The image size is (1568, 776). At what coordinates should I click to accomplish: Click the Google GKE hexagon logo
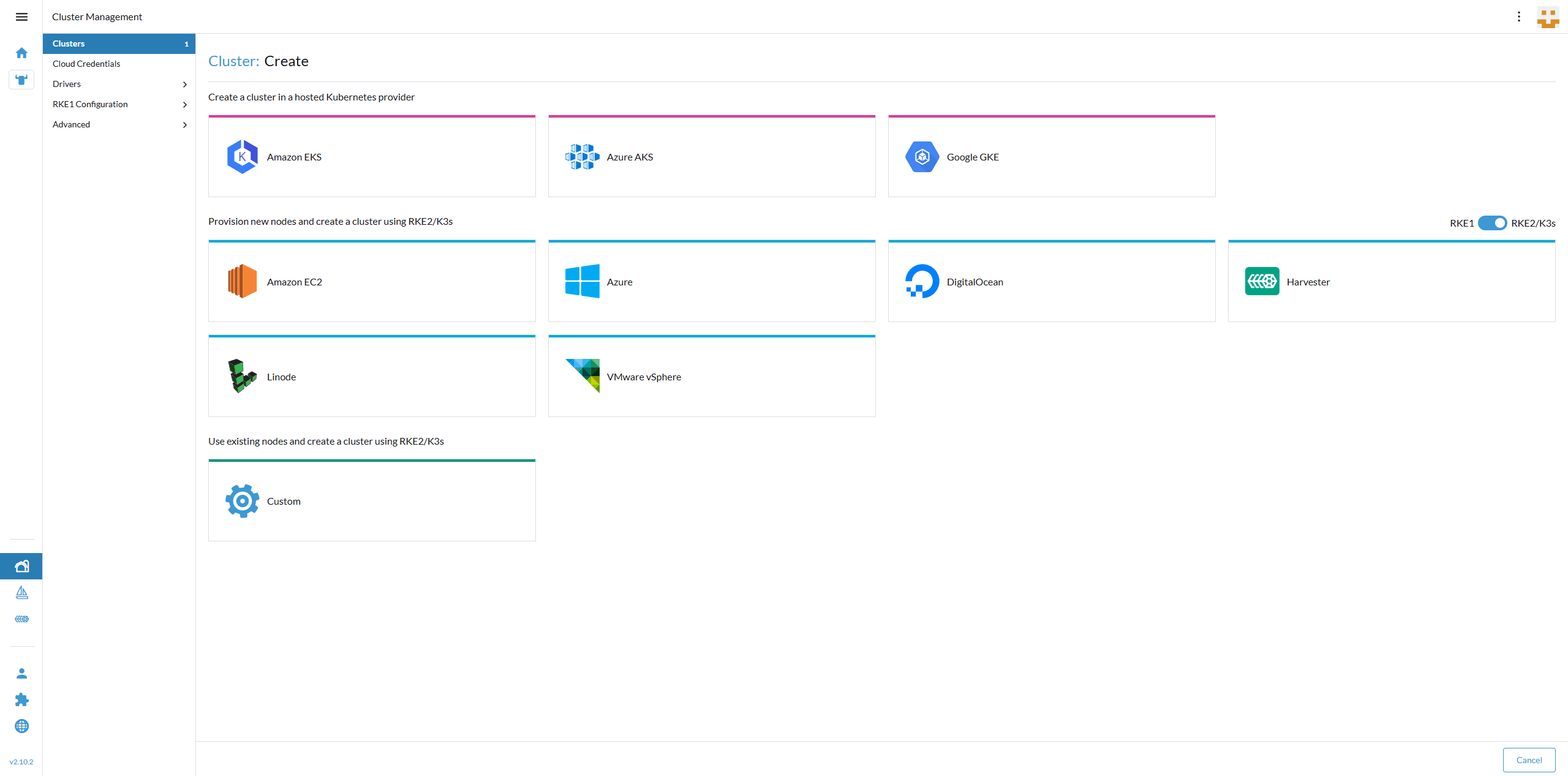(922, 157)
